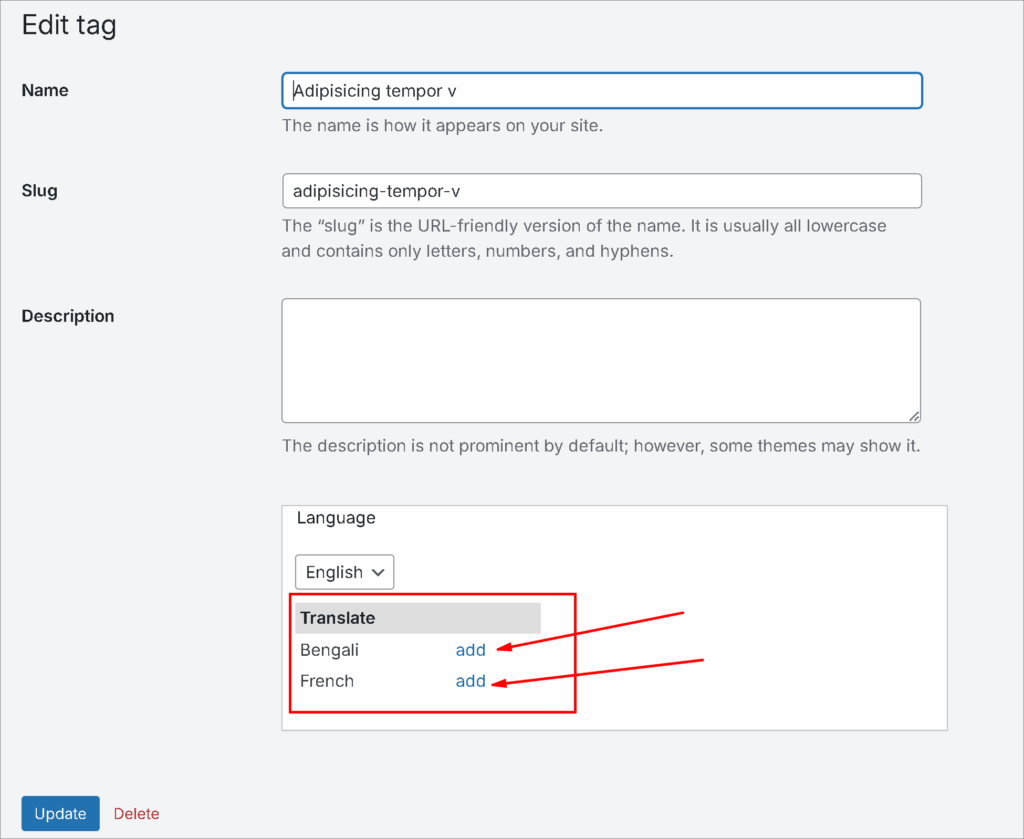
Task: Click the help text under Name
Action: tap(442, 127)
